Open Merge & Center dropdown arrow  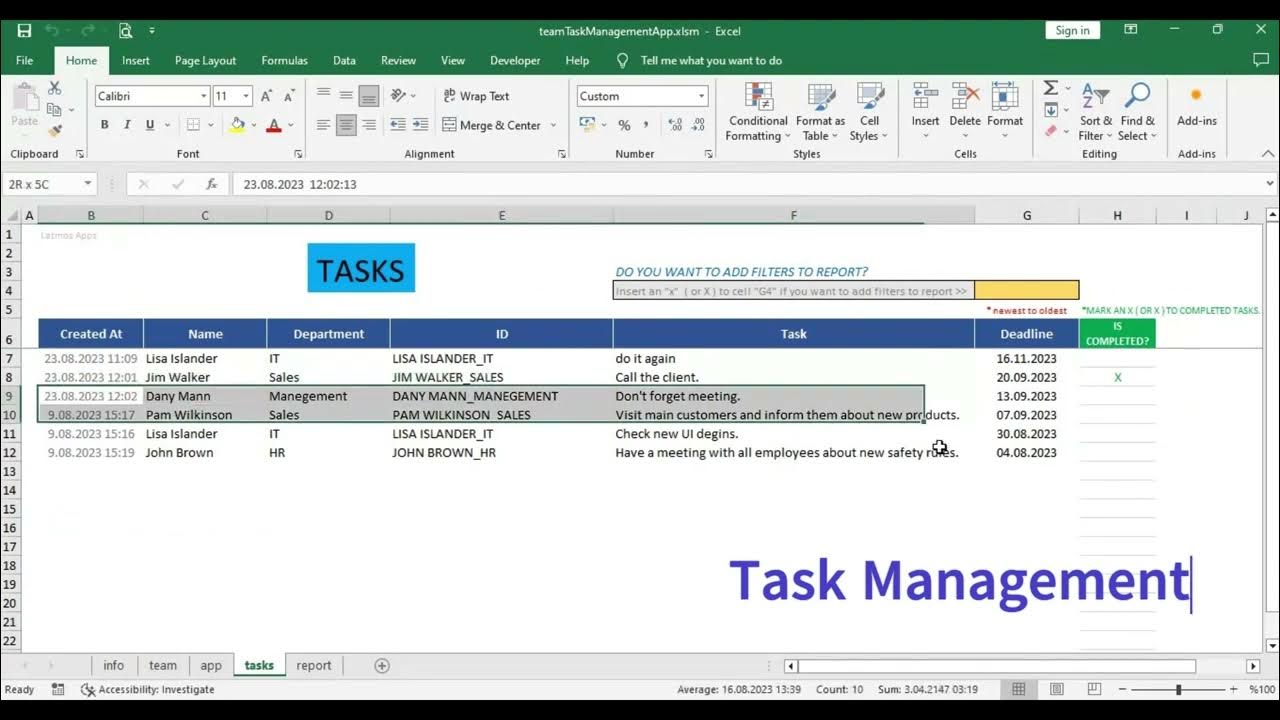click(553, 125)
